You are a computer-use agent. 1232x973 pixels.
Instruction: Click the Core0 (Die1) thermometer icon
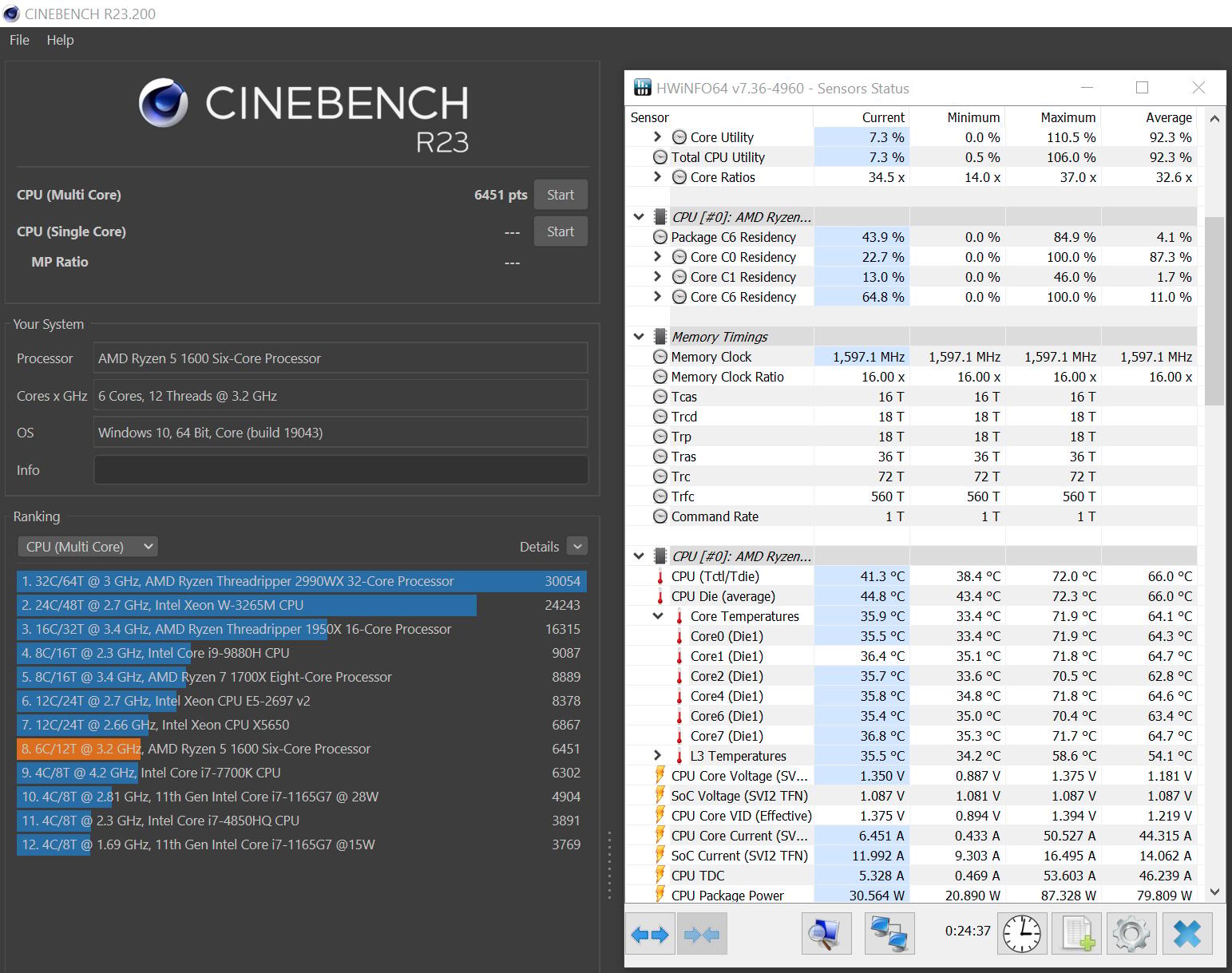click(x=679, y=636)
